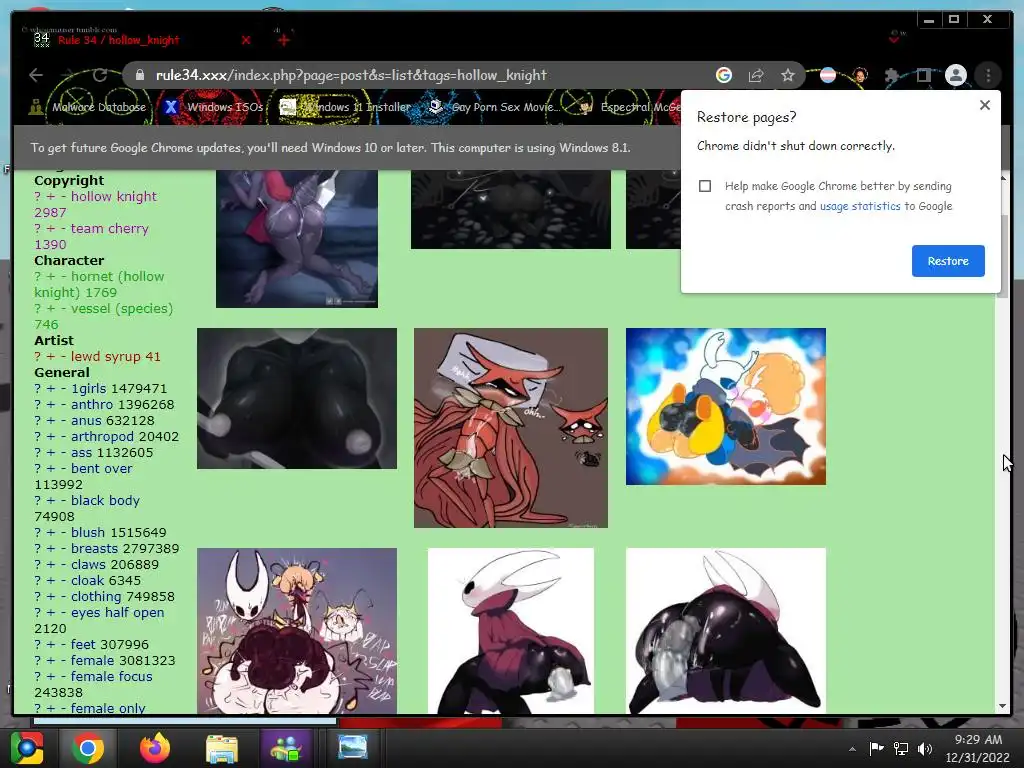
Task: Open the arthropod tag link
Action: click(101, 436)
